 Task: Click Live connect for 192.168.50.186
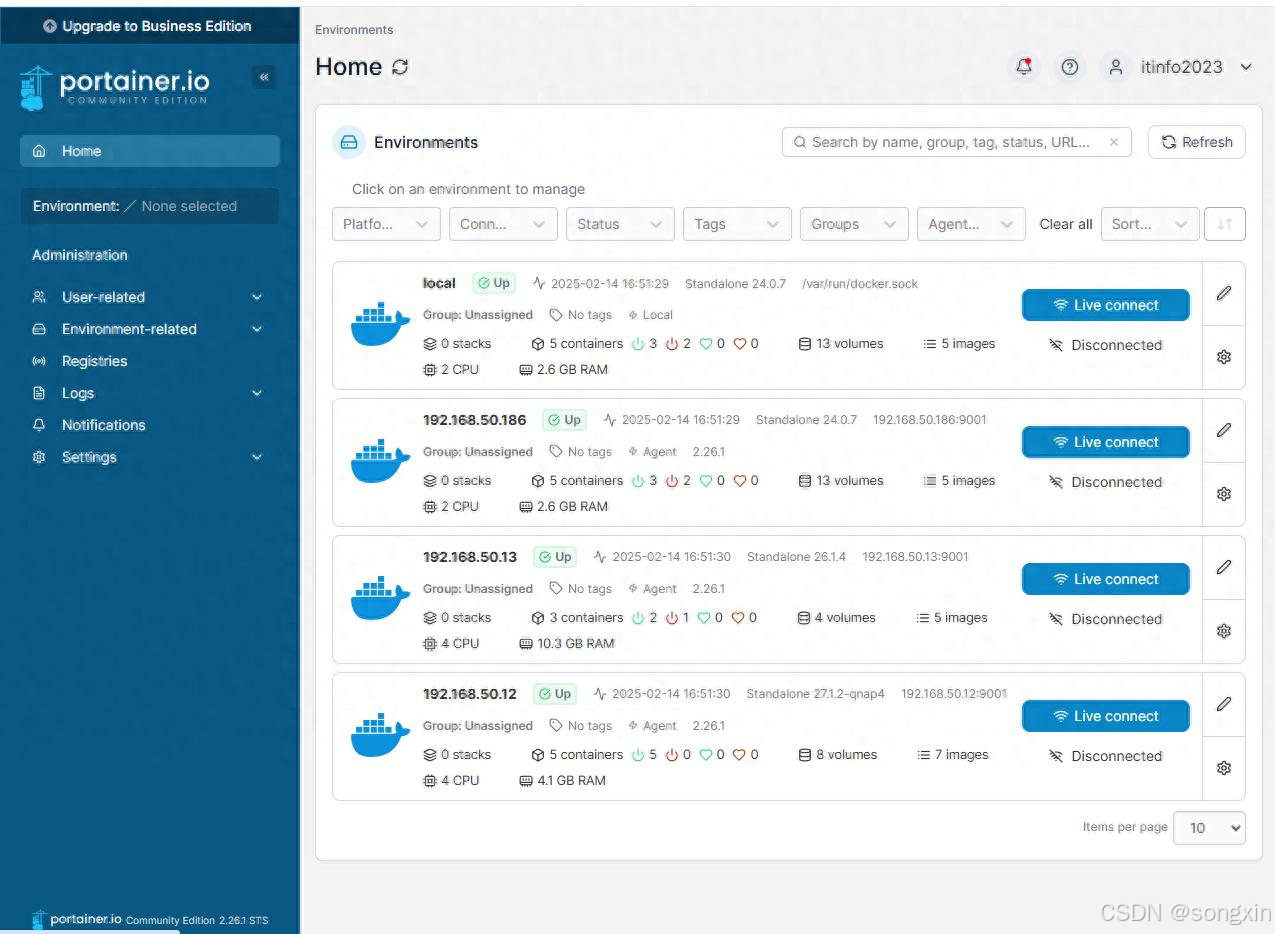click(1106, 442)
